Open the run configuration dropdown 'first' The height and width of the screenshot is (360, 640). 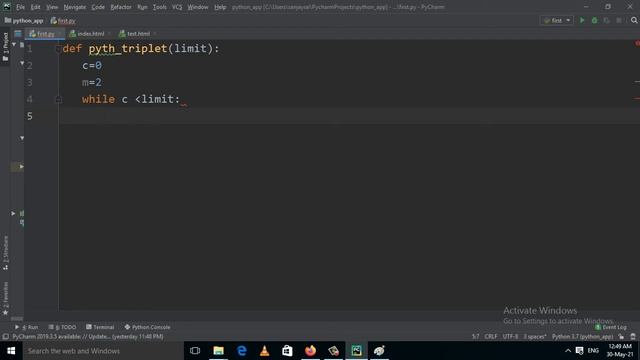click(x=557, y=20)
